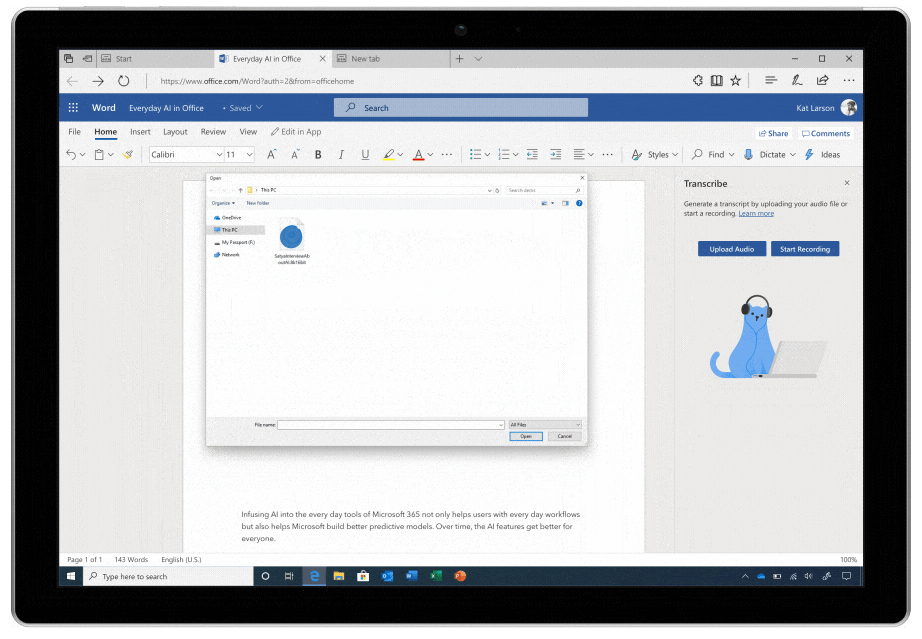Switch to the Review tab

213,132
